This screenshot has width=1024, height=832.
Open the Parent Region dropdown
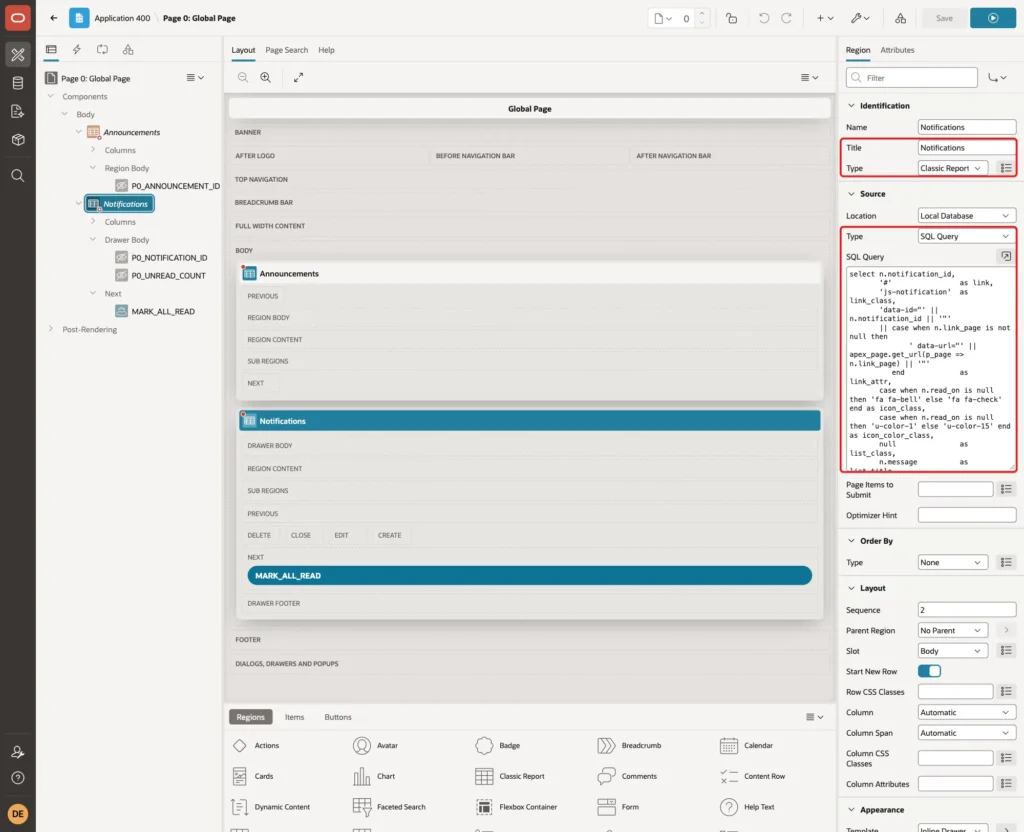coord(952,630)
